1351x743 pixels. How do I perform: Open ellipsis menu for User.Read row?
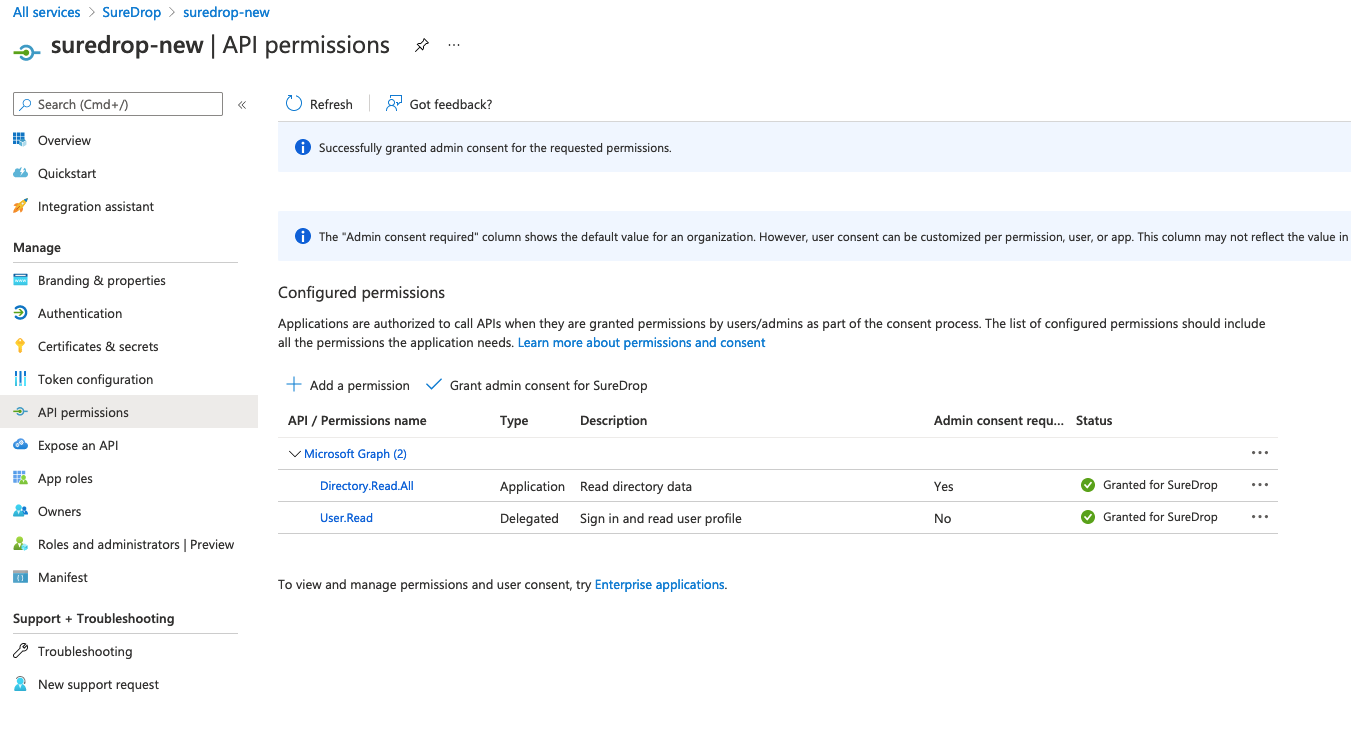point(1260,517)
